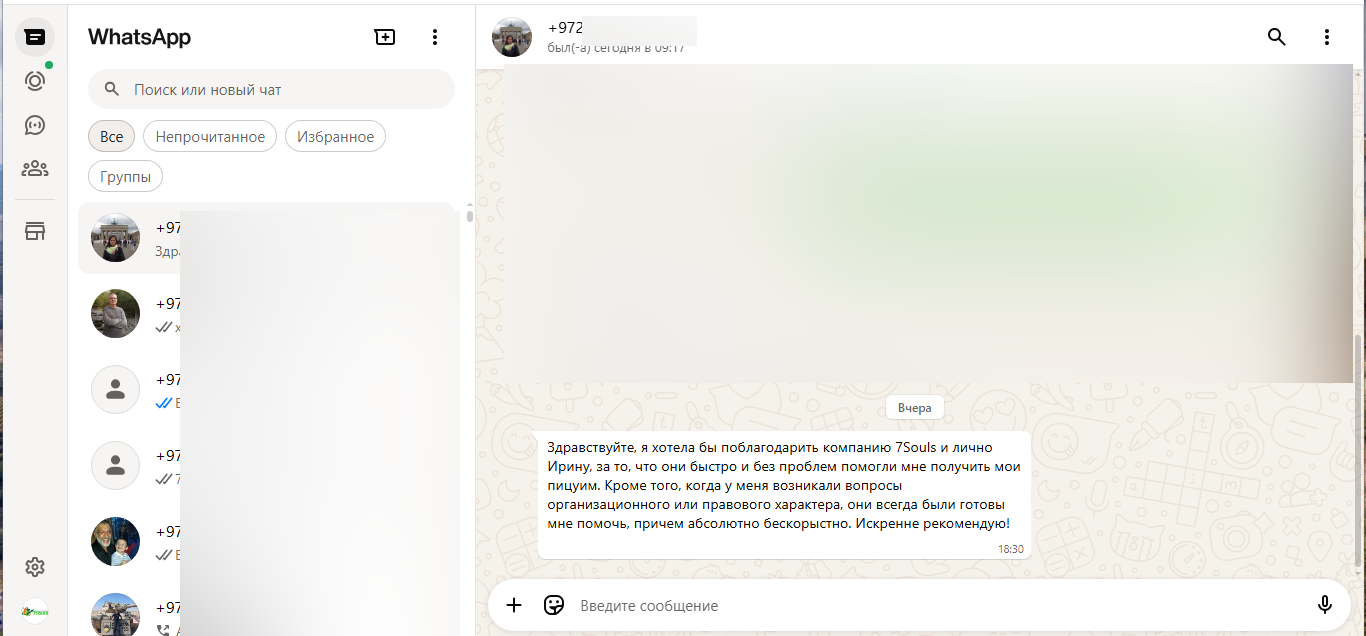The height and width of the screenshot is (636, 1366).
Task: Open profile avatar at sidebar bottom
Action: [x=35, y=611]
